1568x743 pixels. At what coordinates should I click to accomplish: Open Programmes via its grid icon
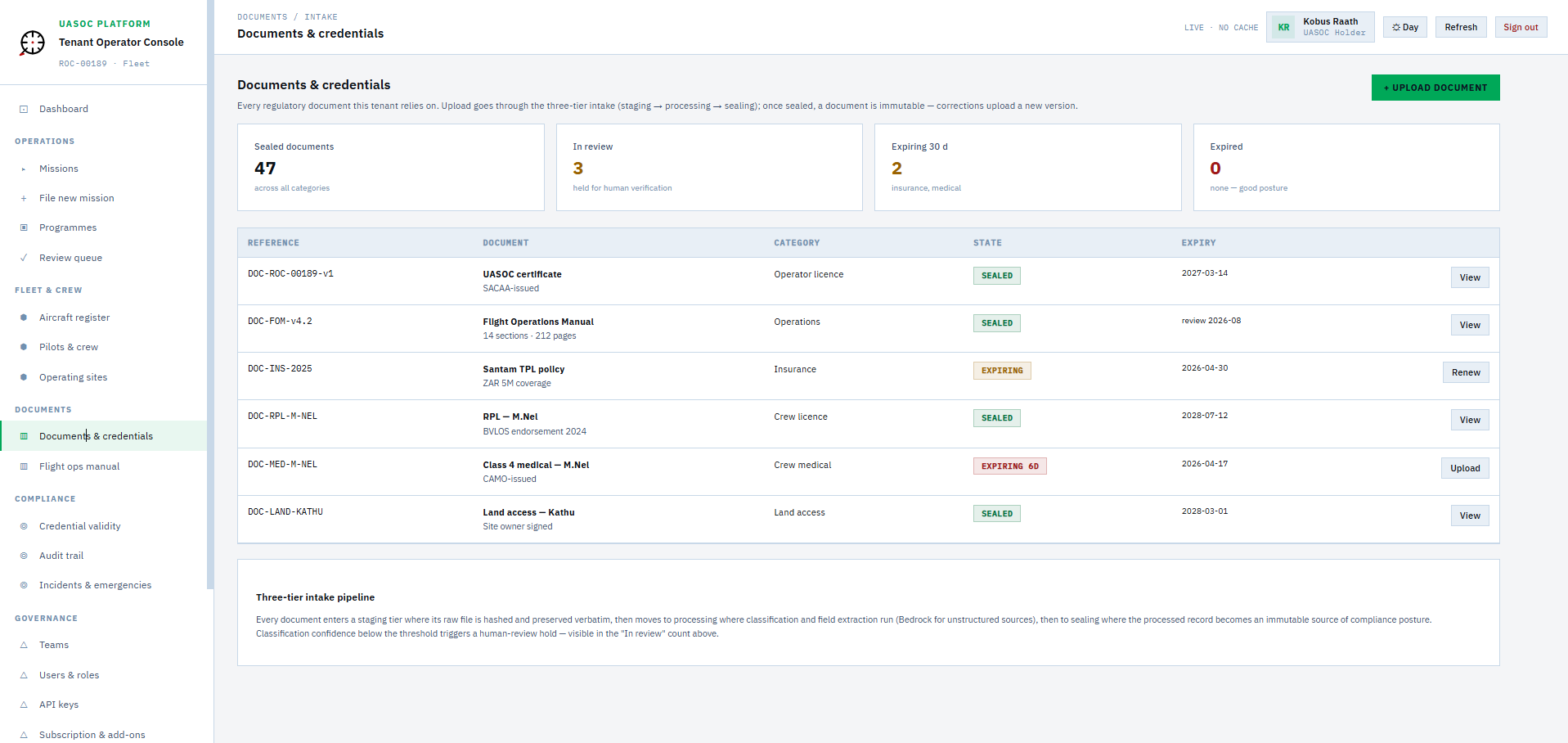click(24, 227)
